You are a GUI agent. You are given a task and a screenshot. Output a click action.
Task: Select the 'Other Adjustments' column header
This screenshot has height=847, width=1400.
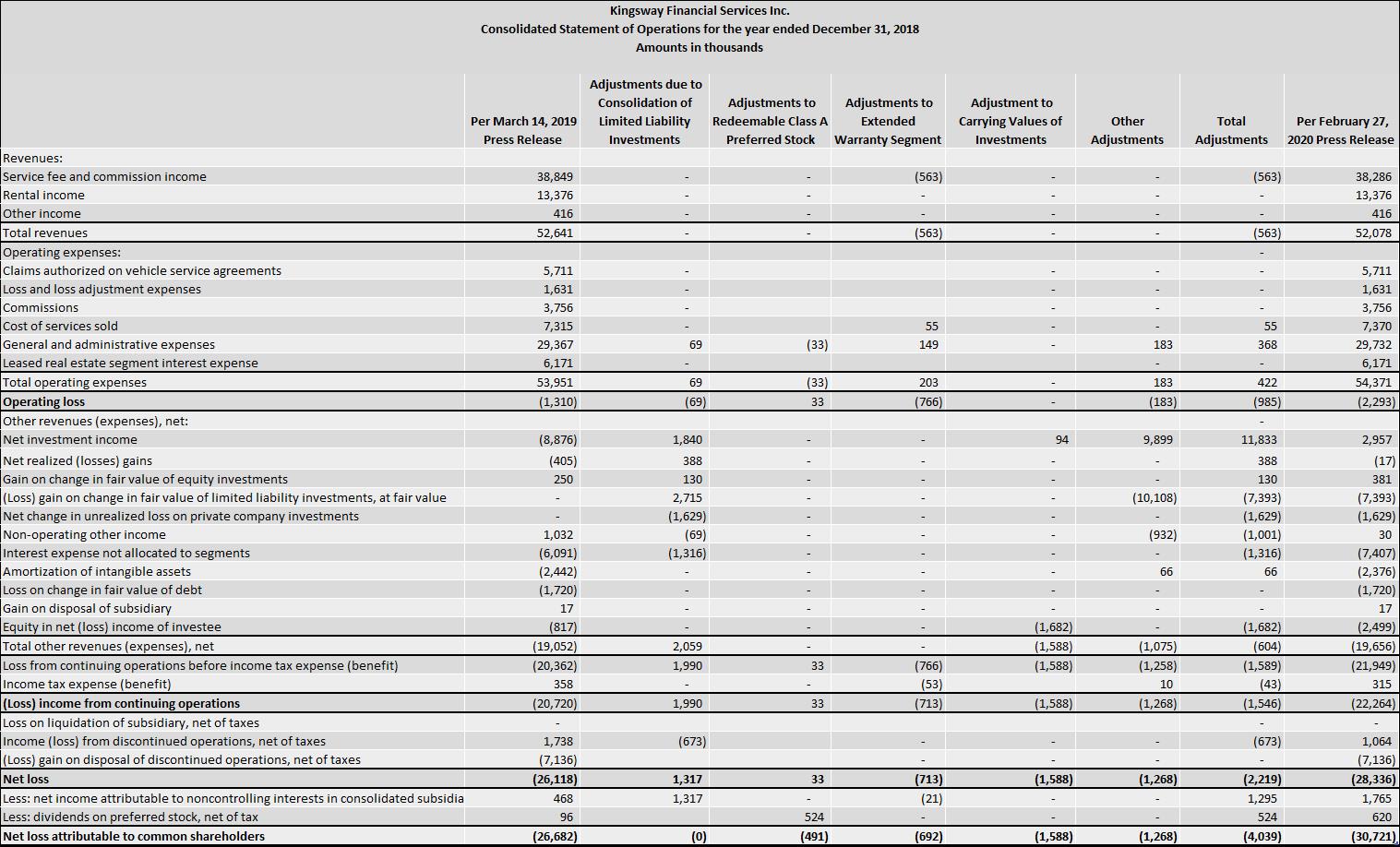[x=1127, y=130]
